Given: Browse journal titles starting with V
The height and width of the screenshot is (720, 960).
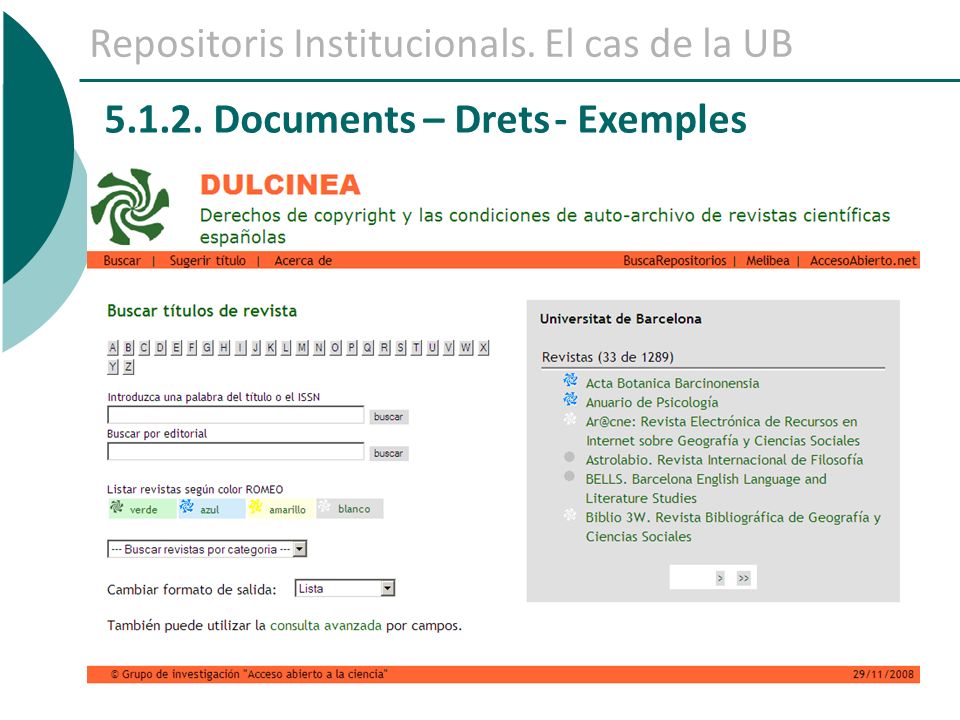Looking at the screenshot, I should click(x=449, y=348).
